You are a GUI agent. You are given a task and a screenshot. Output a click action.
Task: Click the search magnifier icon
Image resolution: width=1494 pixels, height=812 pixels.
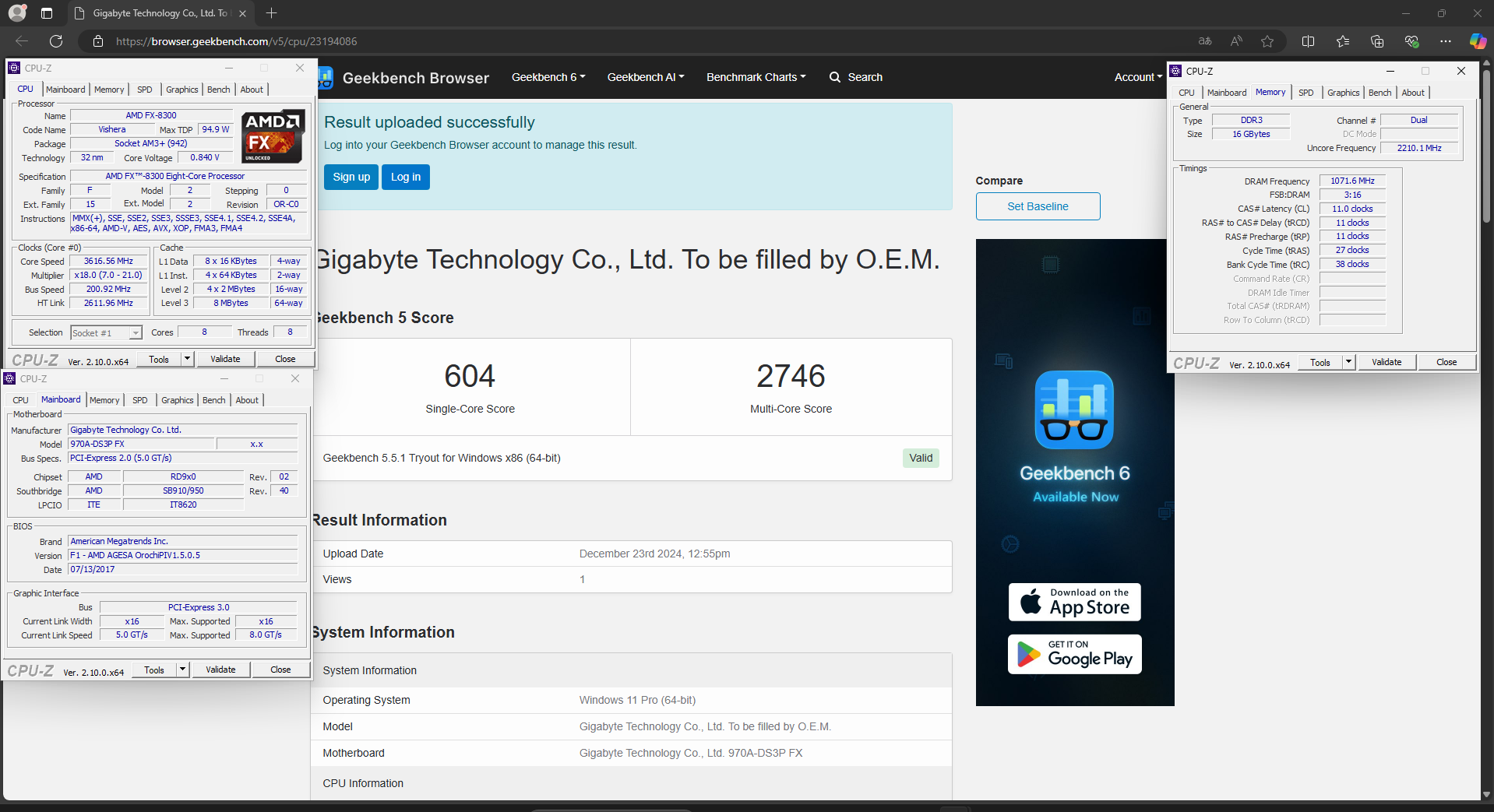(835, 77)
